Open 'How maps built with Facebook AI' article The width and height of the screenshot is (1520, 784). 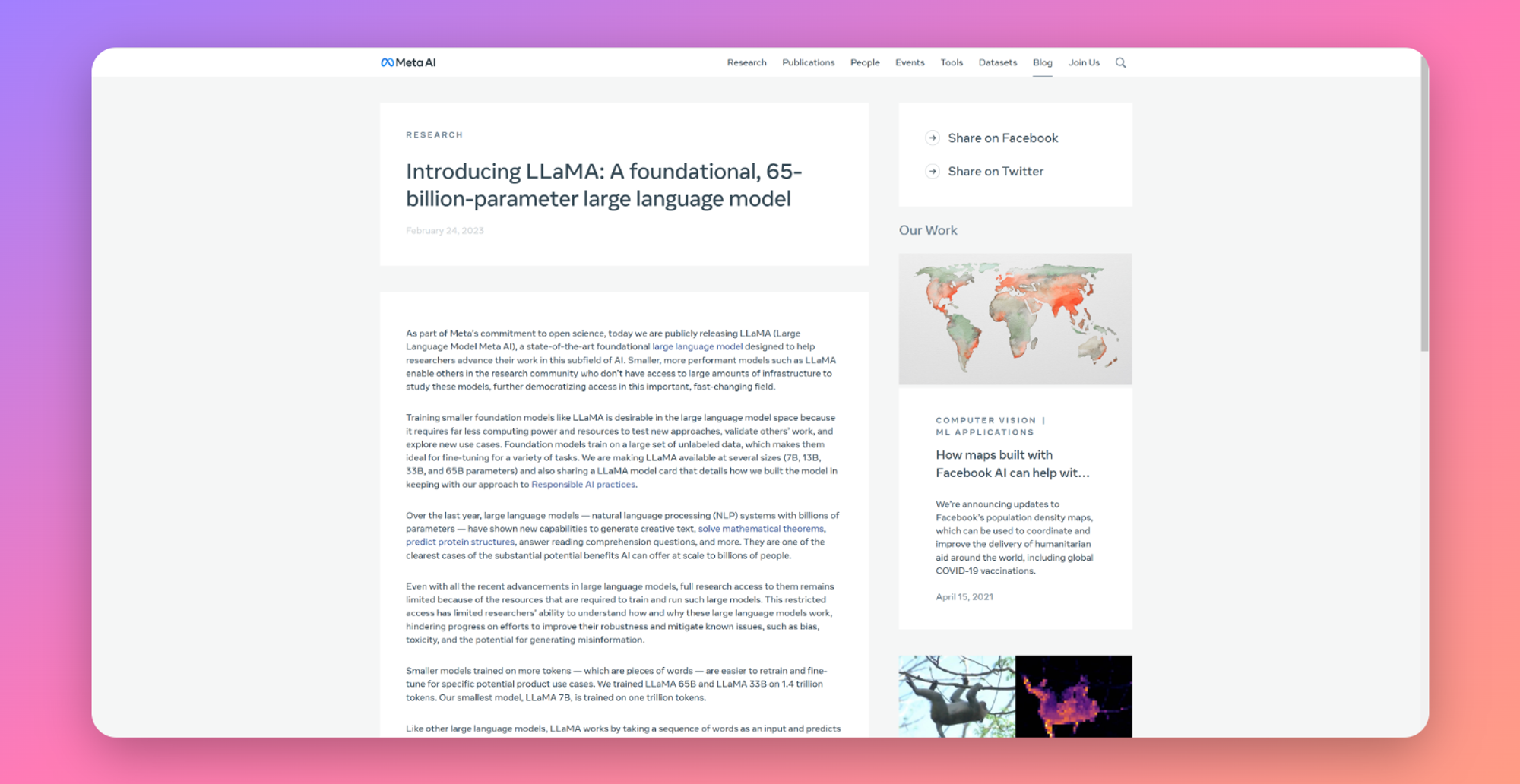[x=1012, y=463]
